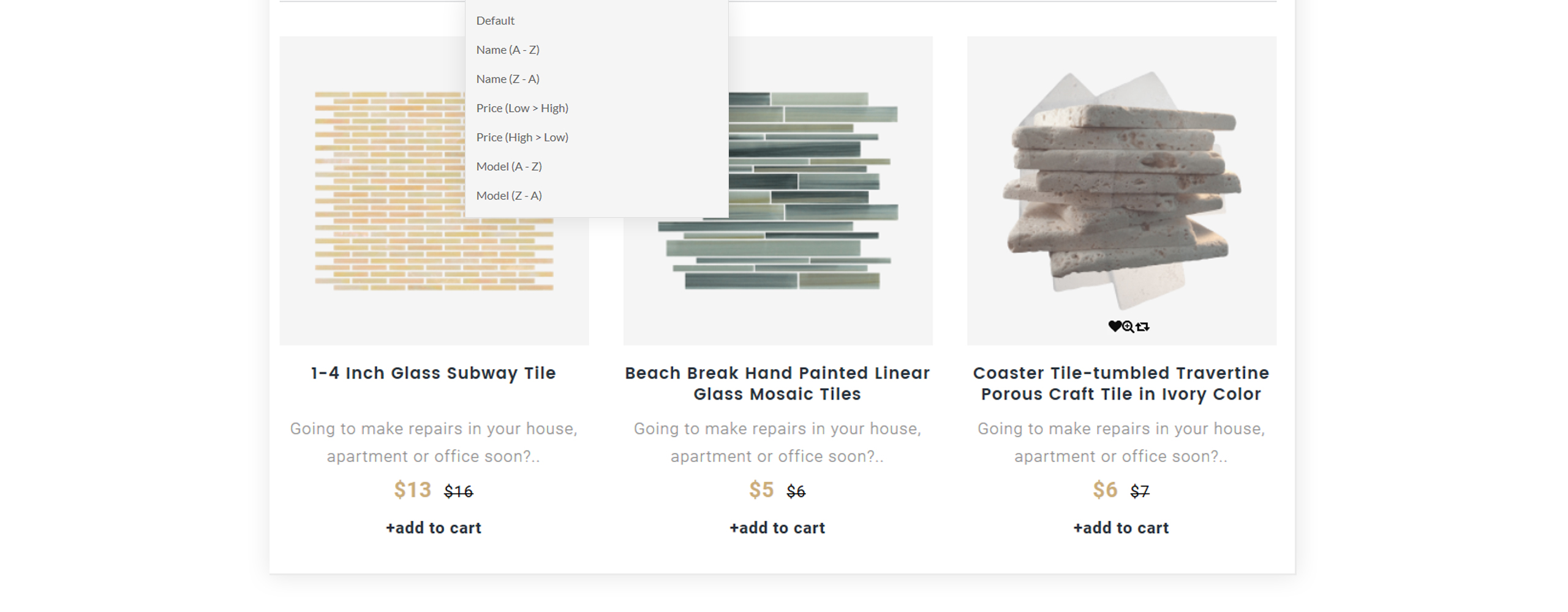
Task: Open Beach Break Hand Painted Linear title
Action: click(x=777, y=383)
